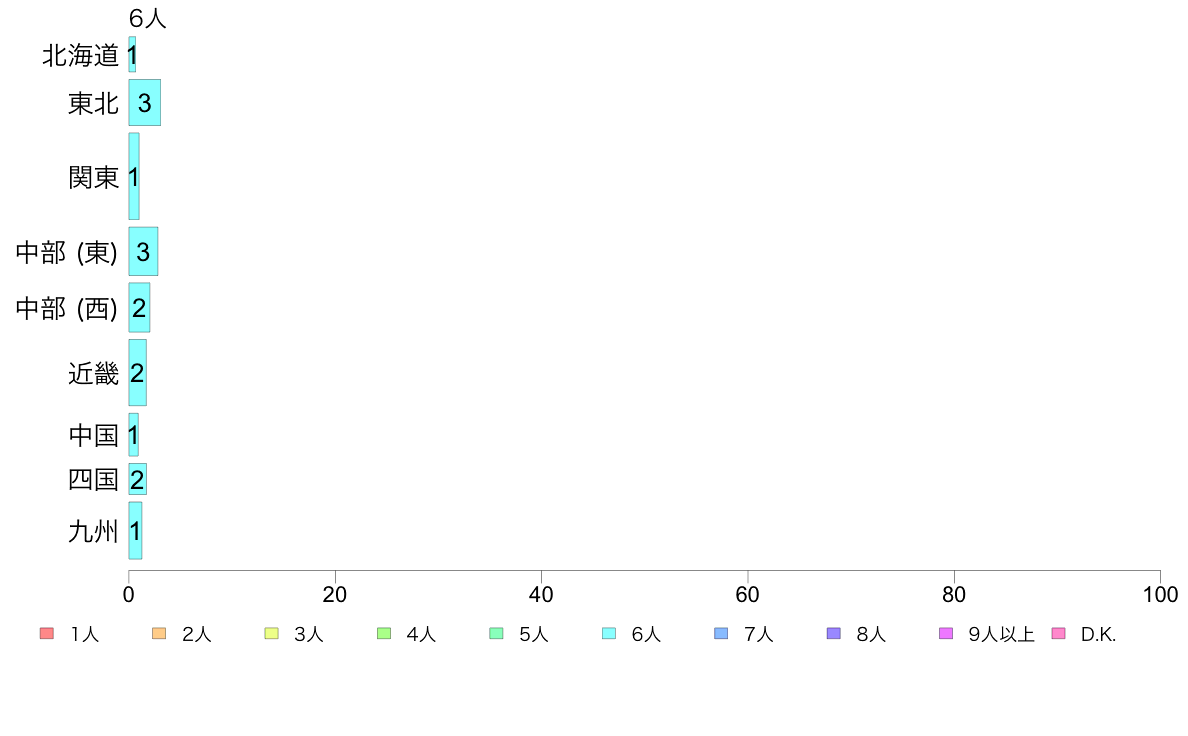The image size is (1188, 736).
Task: Click the 4人 green legend swatch
Action: tap(384, 634)
